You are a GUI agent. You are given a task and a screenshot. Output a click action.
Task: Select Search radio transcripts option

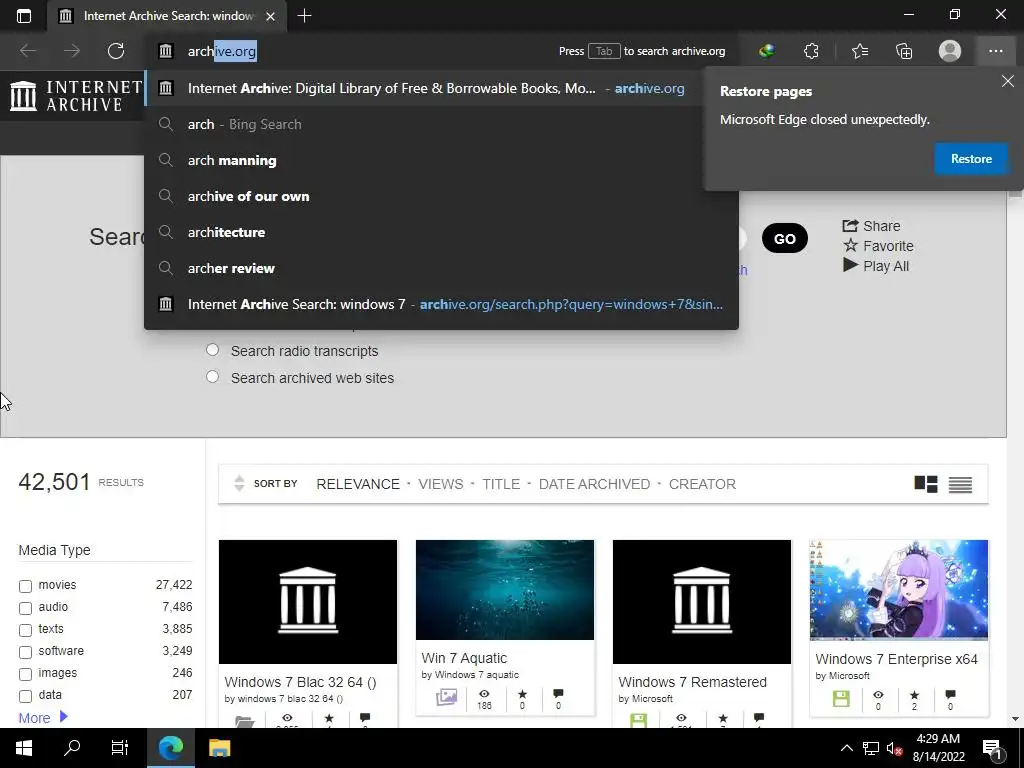coord(212,350)
